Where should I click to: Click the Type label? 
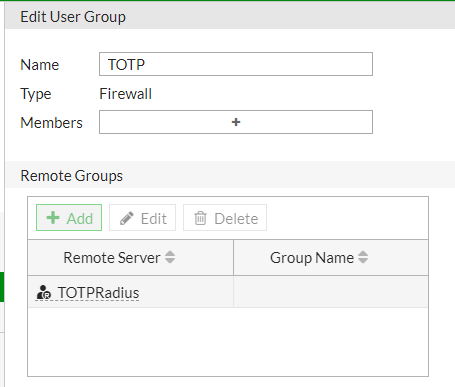point(36,94)
